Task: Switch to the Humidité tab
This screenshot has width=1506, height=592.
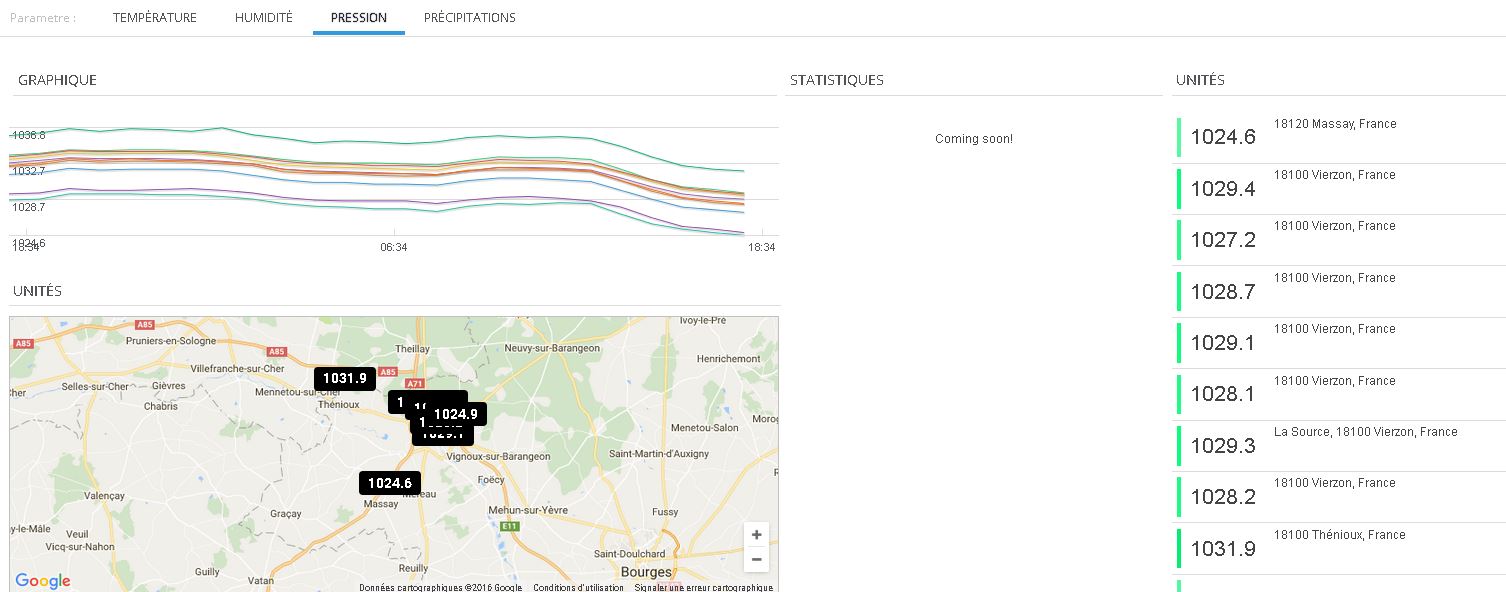Action: [x=264, y=18]
